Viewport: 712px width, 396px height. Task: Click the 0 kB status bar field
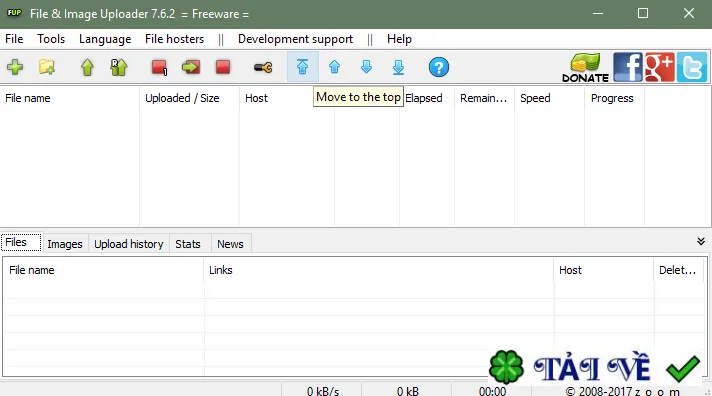(x=407, y=391)
